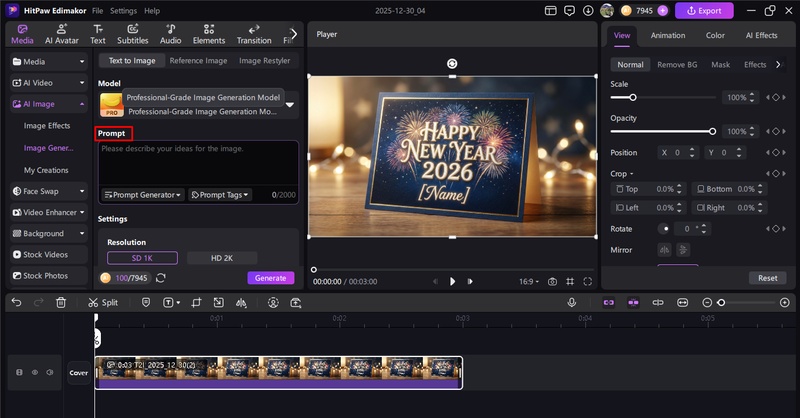Open Remove BG option

677,65
